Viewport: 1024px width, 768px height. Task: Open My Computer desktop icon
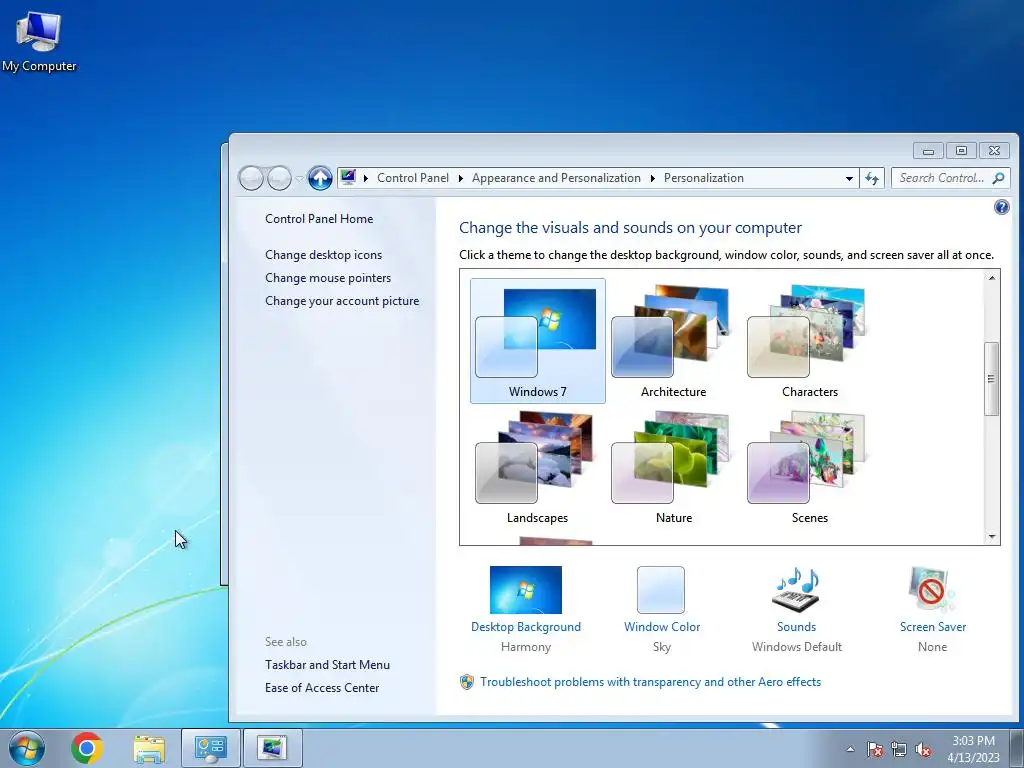click(x=39, y=41)
